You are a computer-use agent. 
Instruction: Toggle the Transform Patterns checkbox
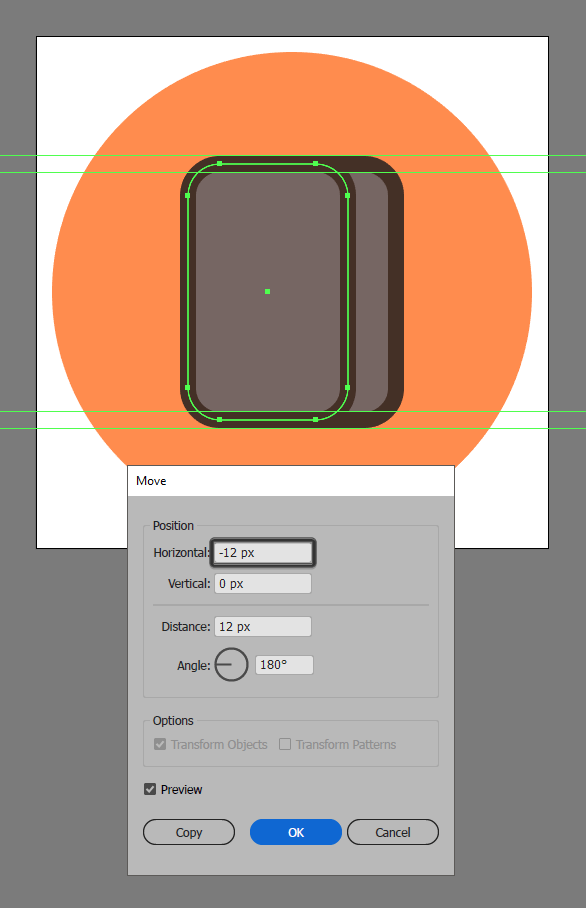(x=285, y=744)
